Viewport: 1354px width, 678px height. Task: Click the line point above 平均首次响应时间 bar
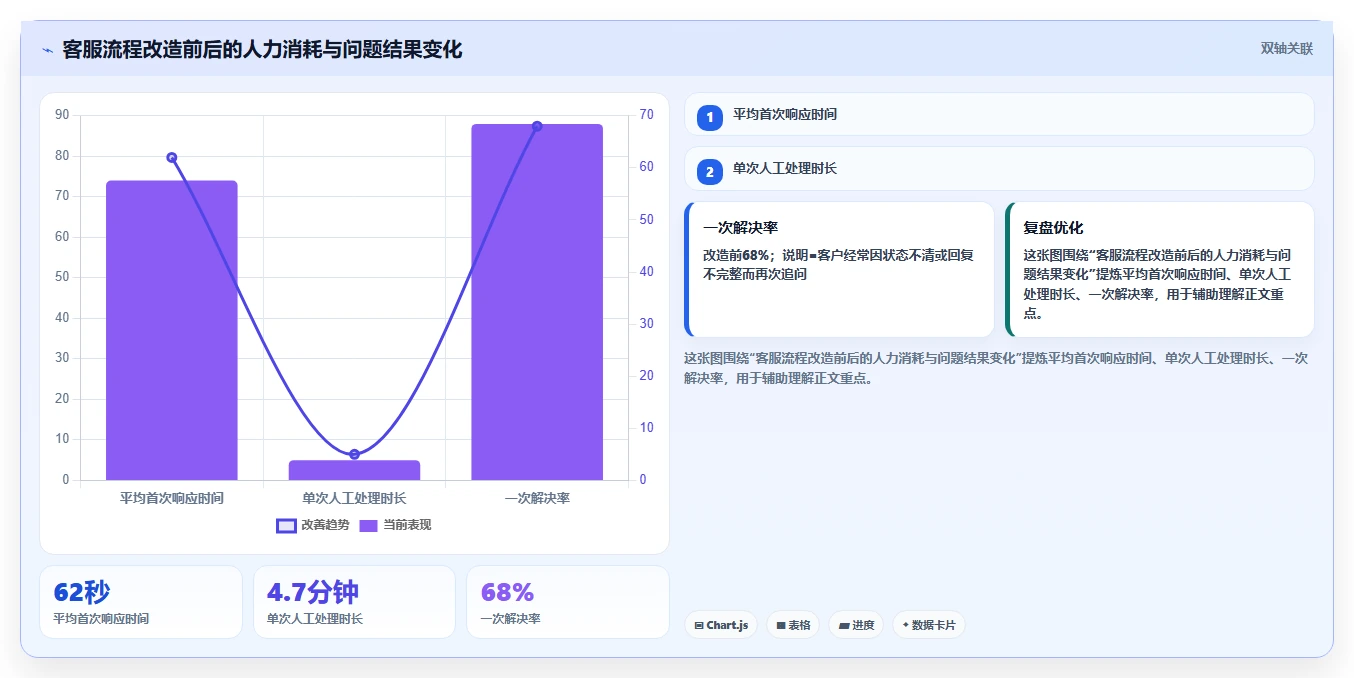(x=172, y=157)
